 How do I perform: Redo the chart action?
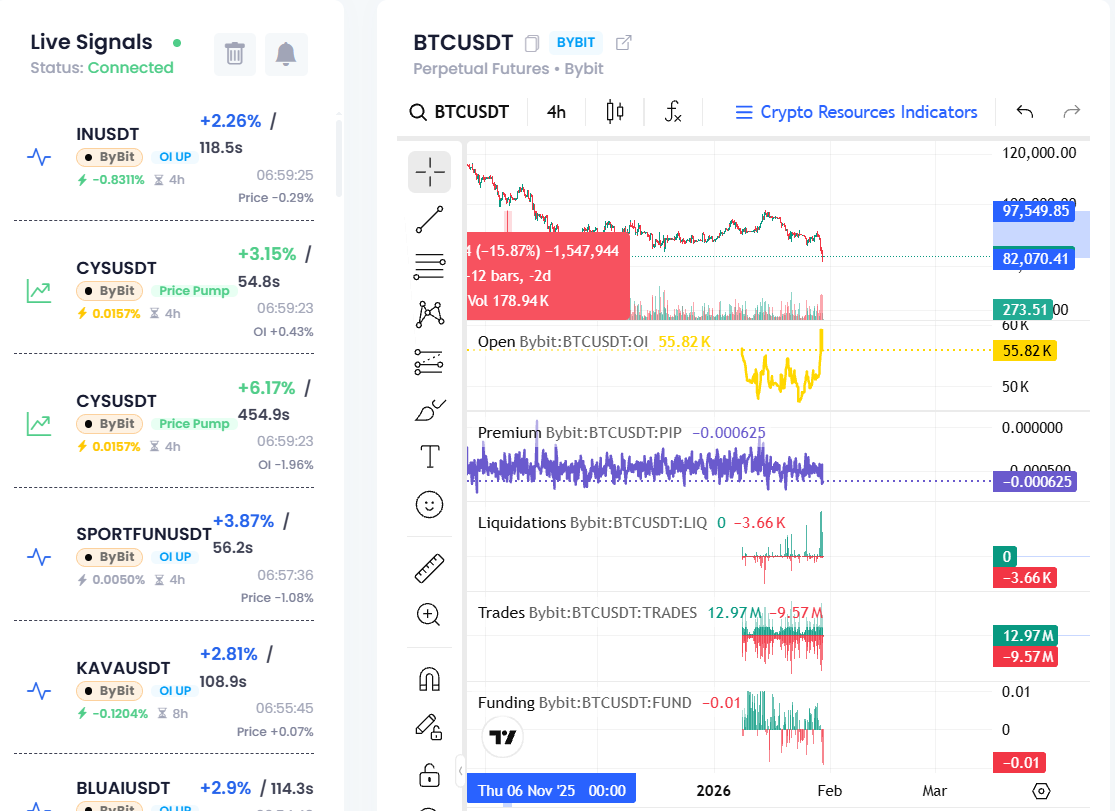click(1072, 112)
